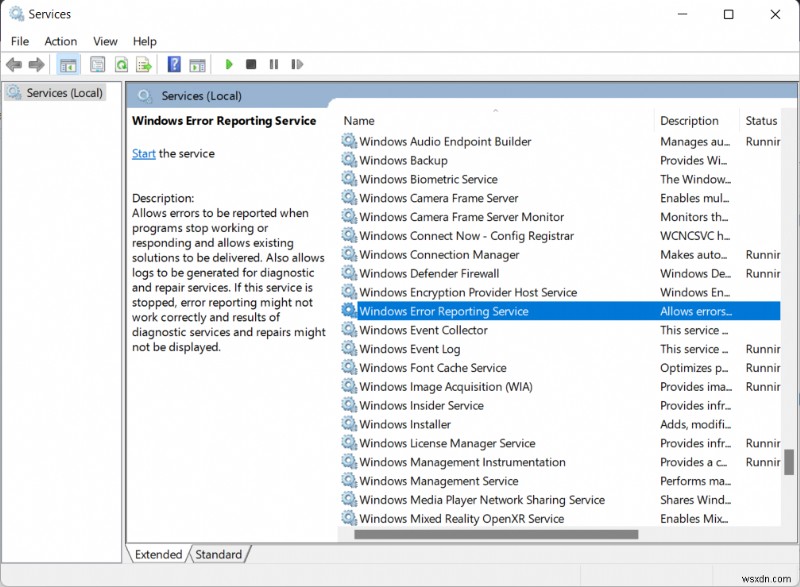800x587 pixels.
Task: Click Running status of Windows Defender Firewall
Action: 763,273
